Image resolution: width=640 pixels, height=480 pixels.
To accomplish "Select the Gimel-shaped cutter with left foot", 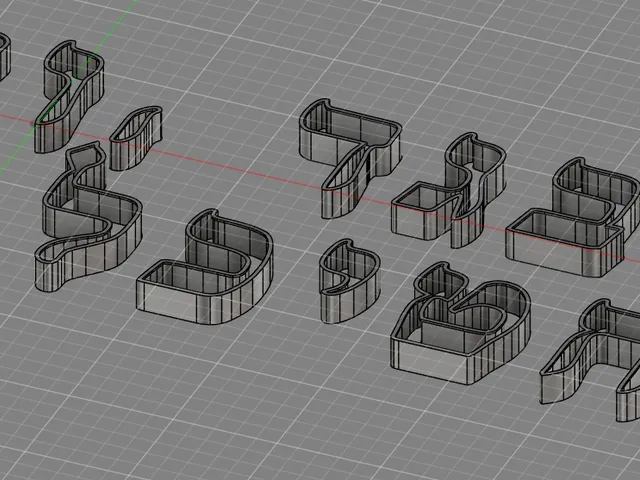I will (x=449, y=190).
